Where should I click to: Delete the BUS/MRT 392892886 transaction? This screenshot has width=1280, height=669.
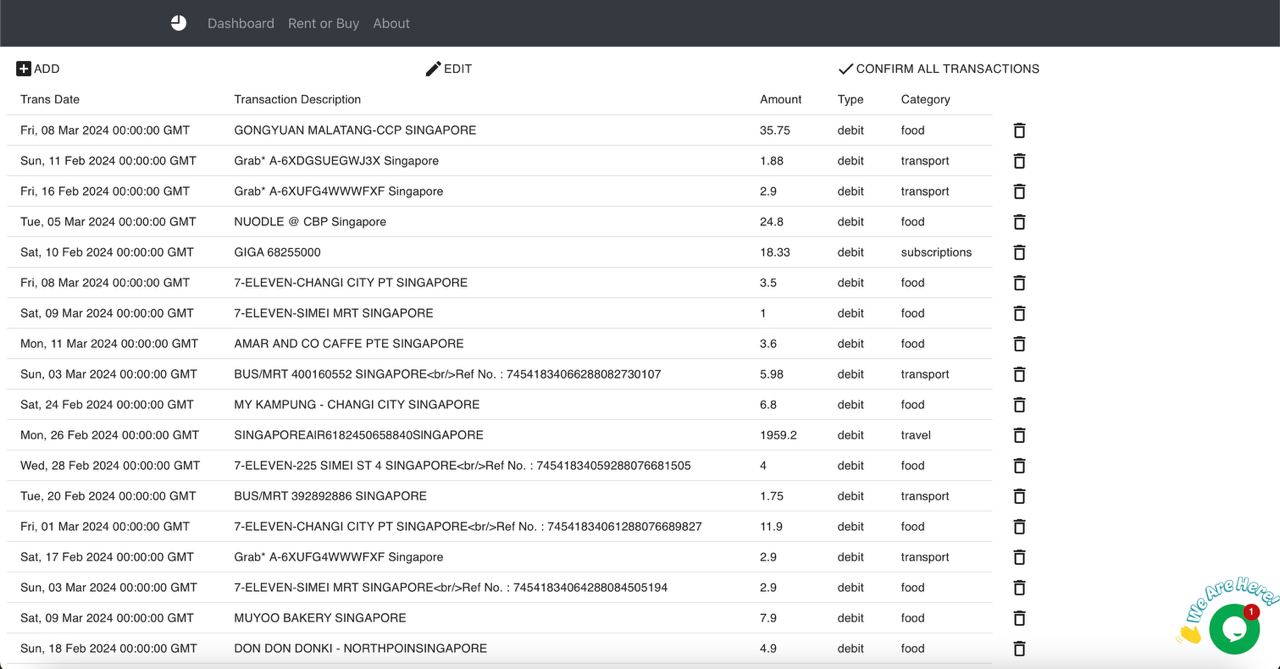pyautogui.click(x=1019, y=496)
